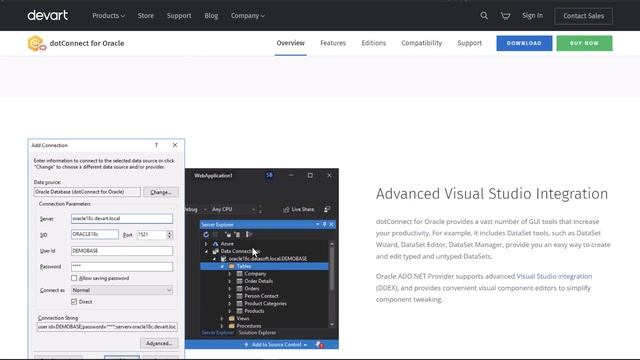The image size is (640, 360).
Task: Select the Products table row
Action: point(254,311)
